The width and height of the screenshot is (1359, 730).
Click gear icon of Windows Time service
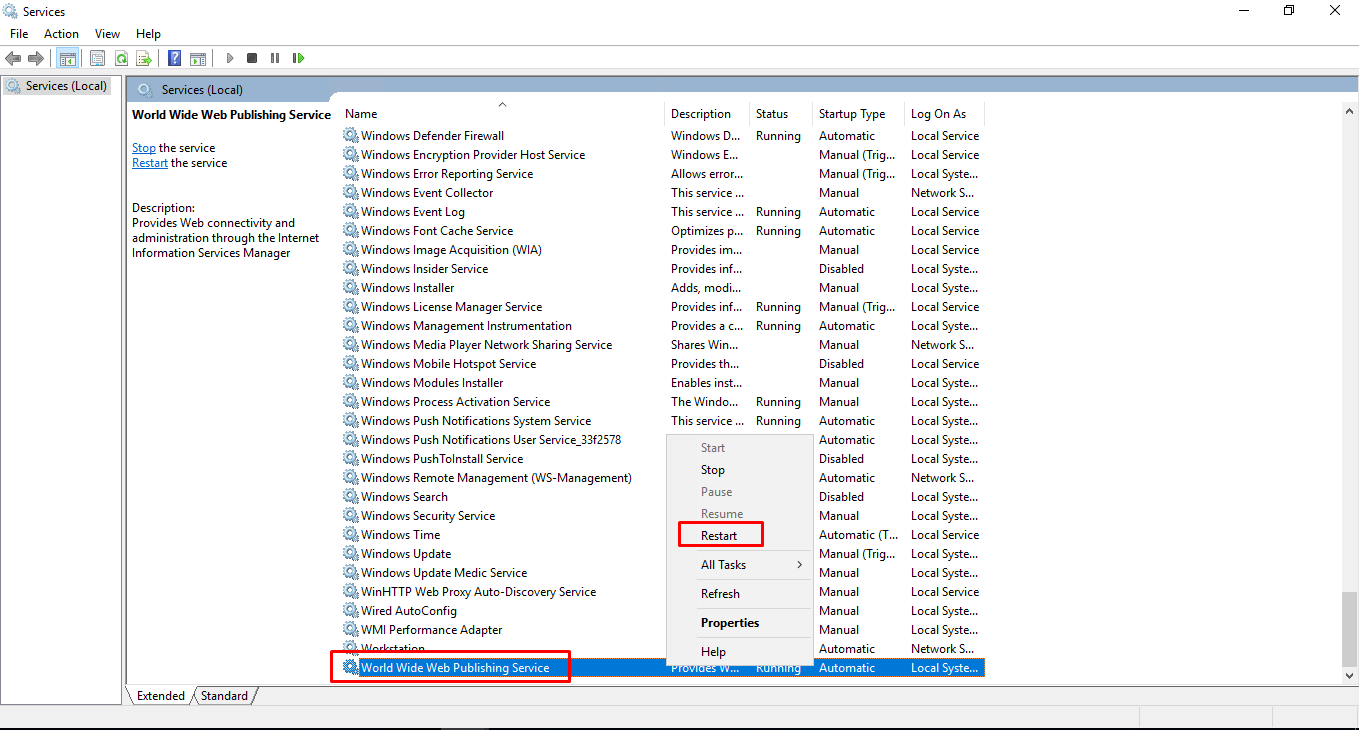point(350,535)
